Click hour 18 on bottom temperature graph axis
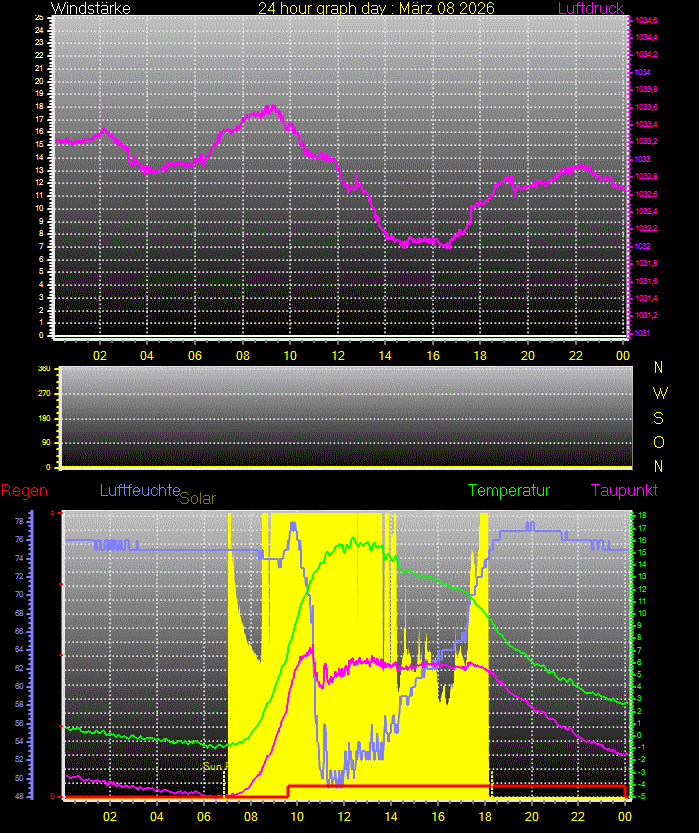 485,816
